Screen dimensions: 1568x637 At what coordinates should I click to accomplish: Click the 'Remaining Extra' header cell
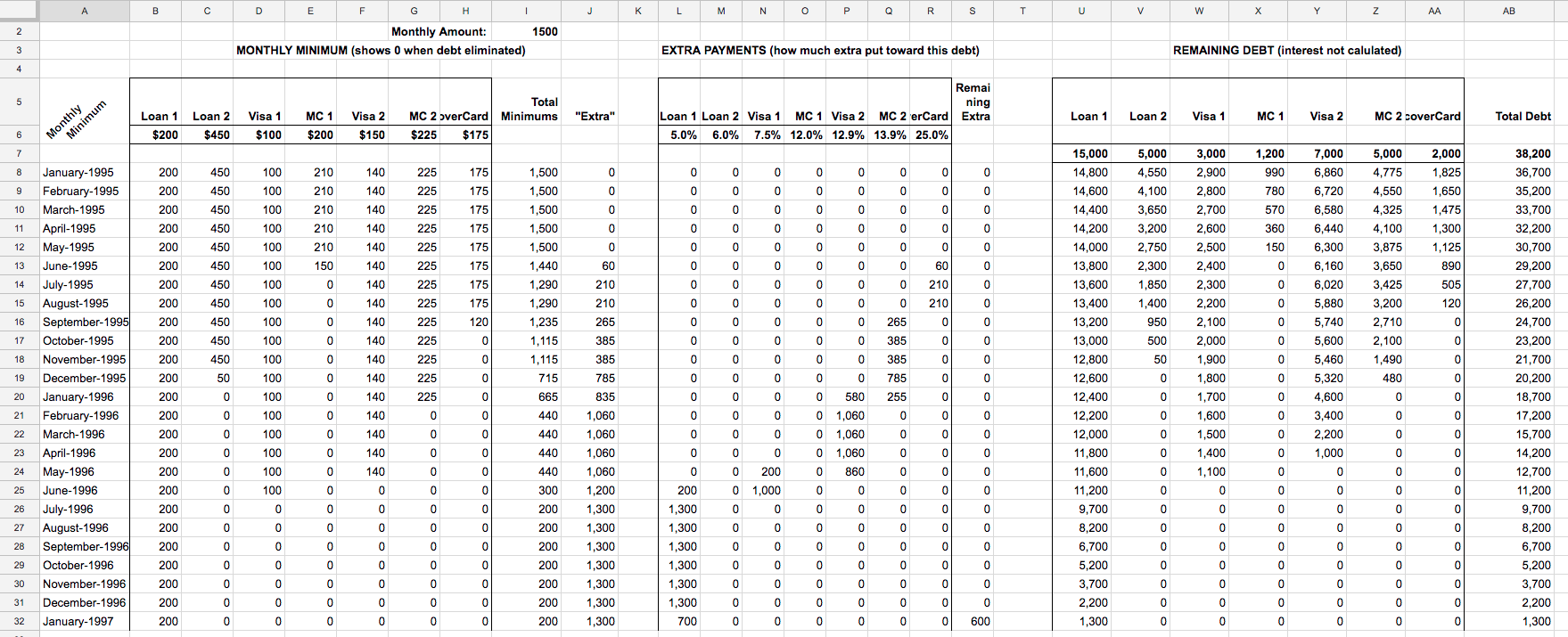(973, 102)
